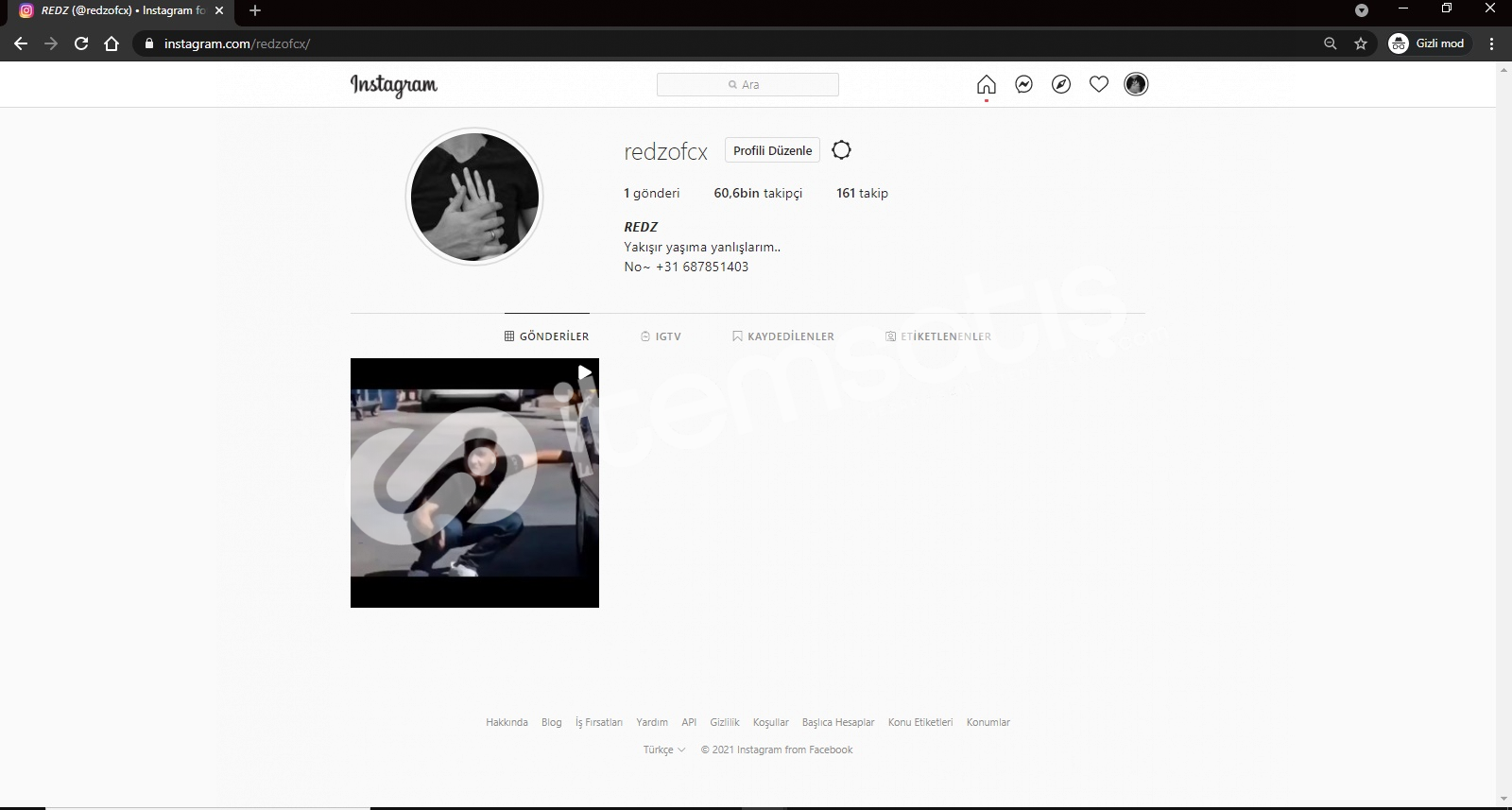Bookmark this page with star icon
Image resolution: width=1512 pixels, height=810 pixels.
[1361, 43]
